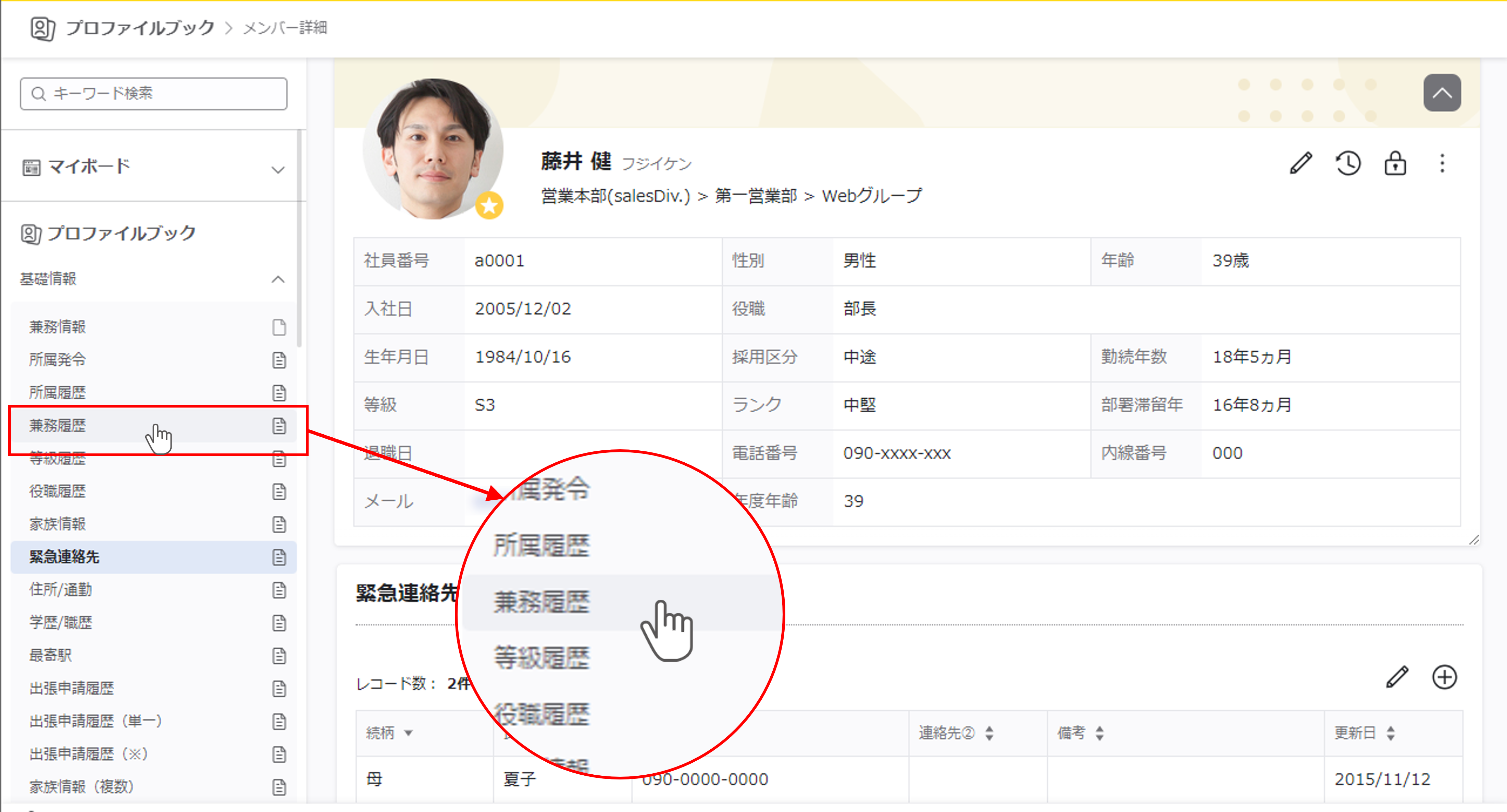Expand the マイボード section chevron
The image size is (1507, 812).
tap(278, 170)
